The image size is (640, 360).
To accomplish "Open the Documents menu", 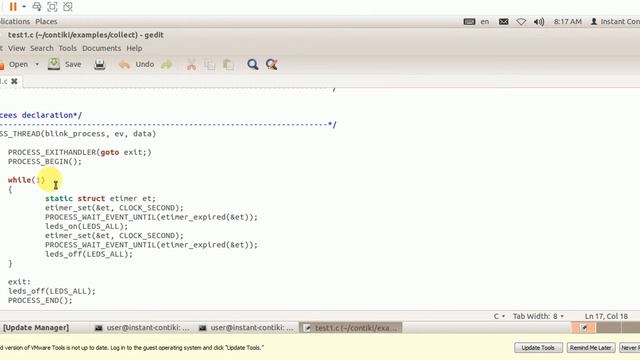I will tap(102, 48).
